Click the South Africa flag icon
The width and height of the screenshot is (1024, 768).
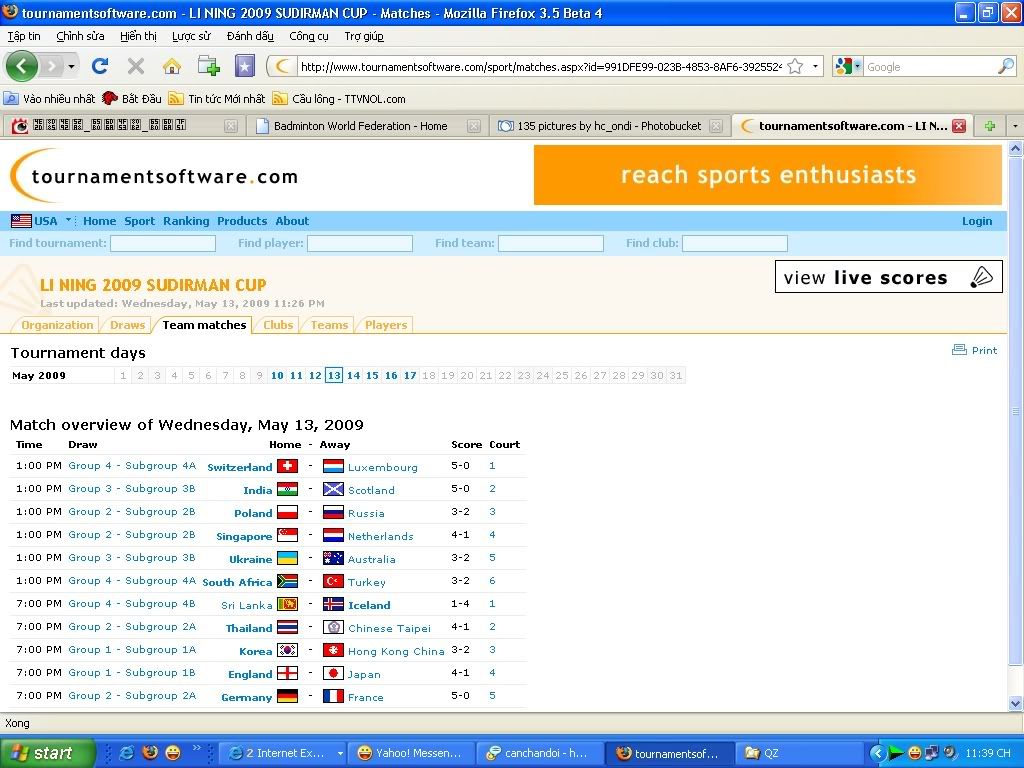pos(287,581)
